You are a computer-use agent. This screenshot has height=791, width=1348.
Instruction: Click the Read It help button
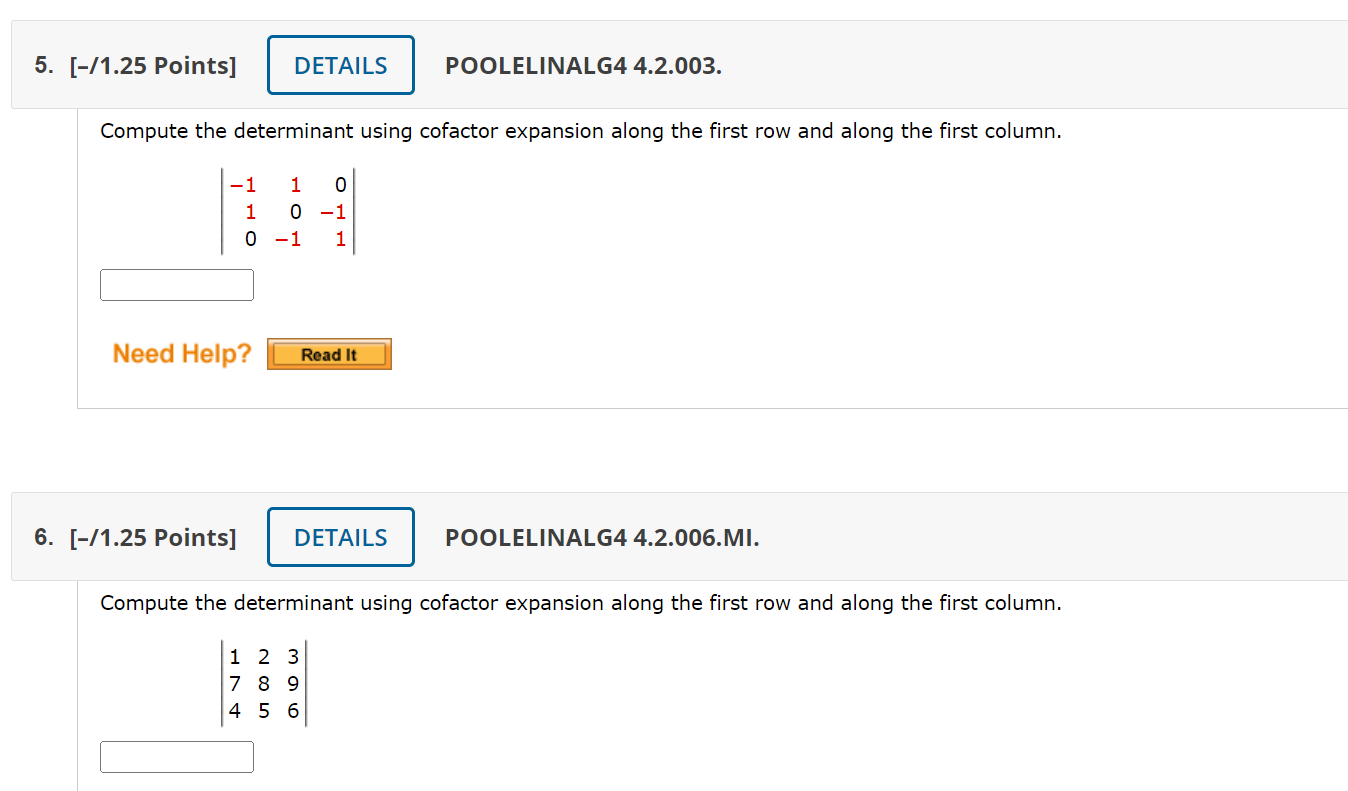(x=329, y=353)
